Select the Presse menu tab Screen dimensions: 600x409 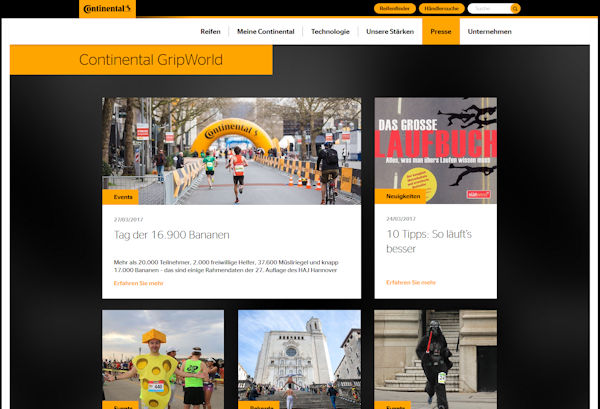441,31
